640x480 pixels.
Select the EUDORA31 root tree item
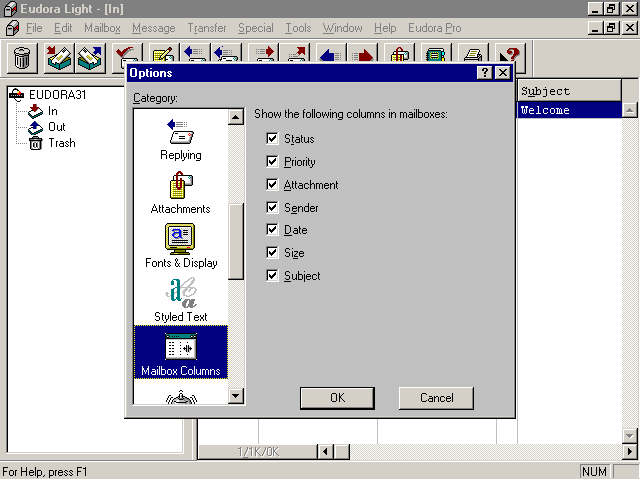[x=57, y=95]
